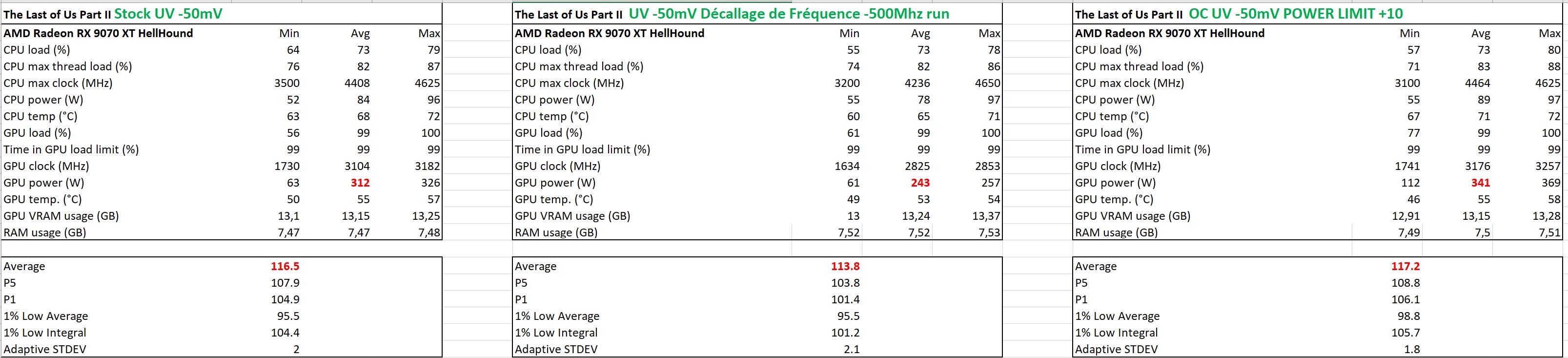The image size is (1568, 358).
Task: Click GPU VRAM average value 13,24
Action: pos(915,216)
